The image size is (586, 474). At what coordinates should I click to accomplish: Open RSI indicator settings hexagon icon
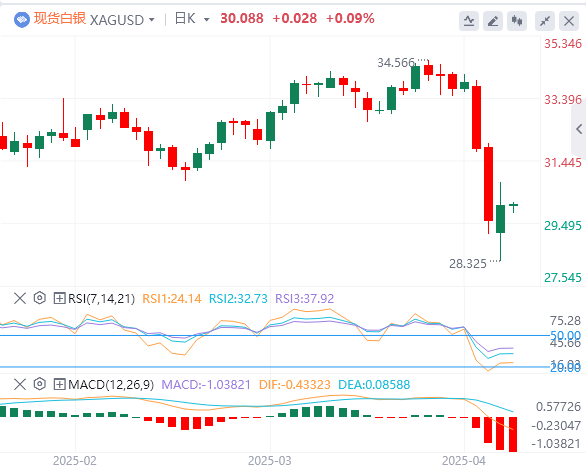[40, 298]
